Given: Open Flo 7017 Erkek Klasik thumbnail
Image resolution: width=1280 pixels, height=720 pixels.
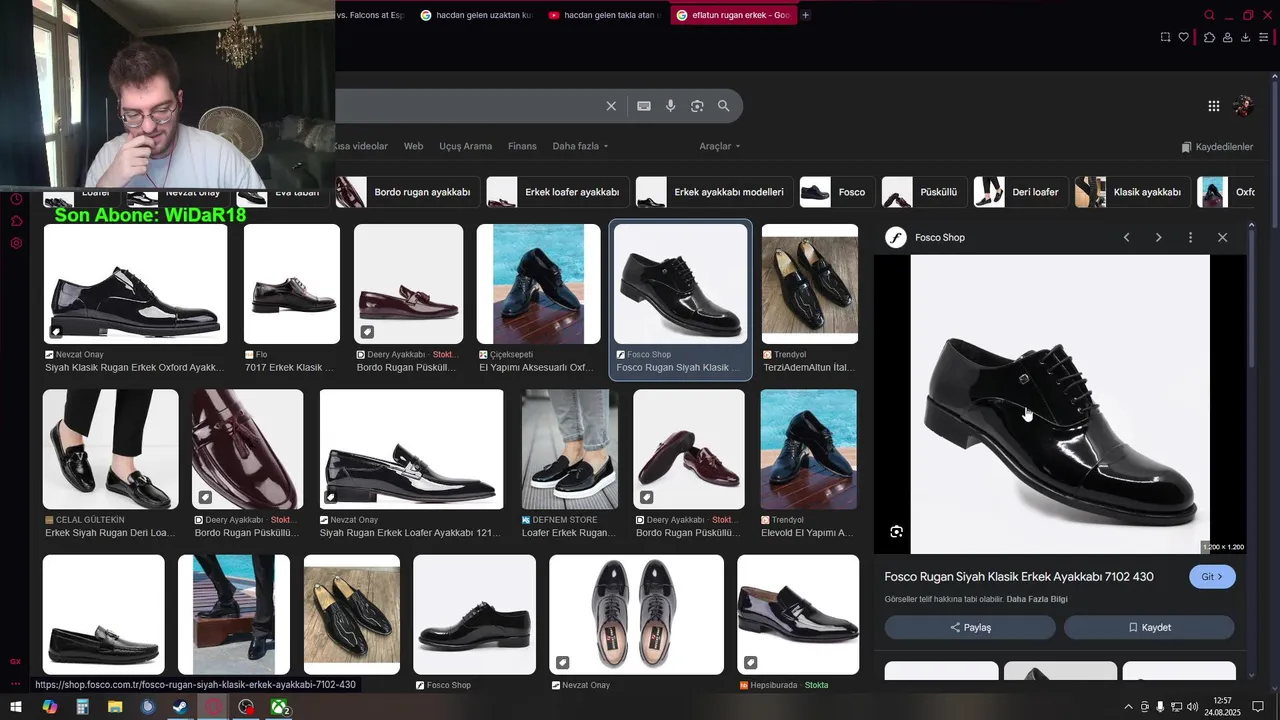Looking at the screenshot, I should click(x=292, y=284).
